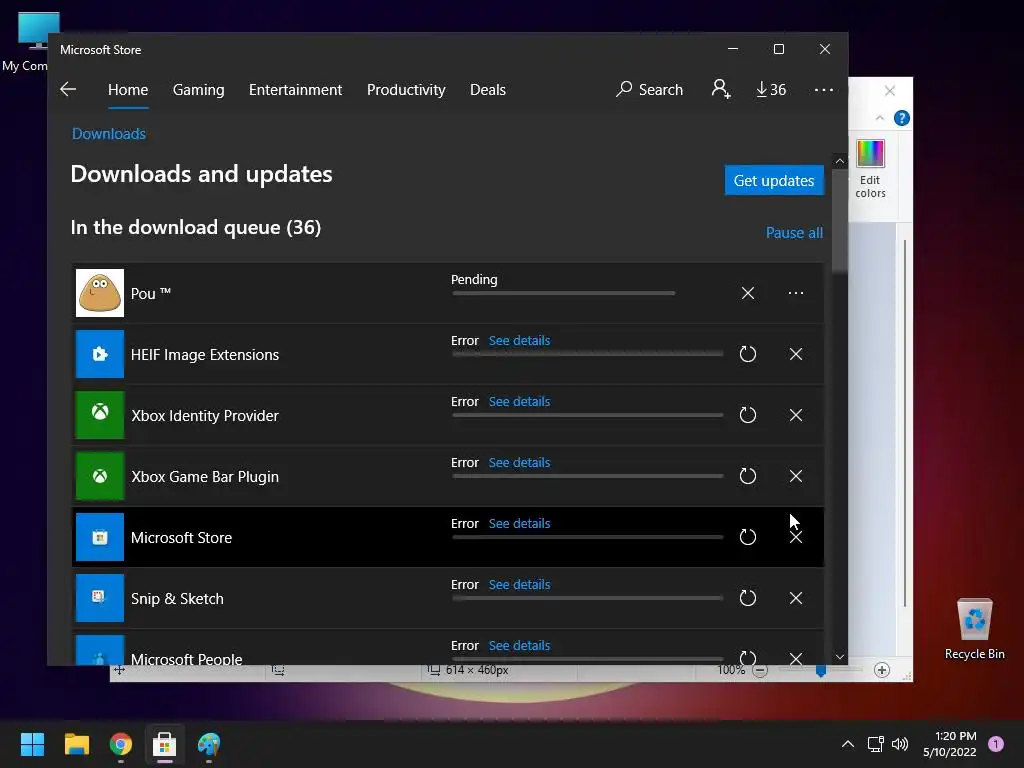
Task: Open the network tray icon
Action: (875, 744)
